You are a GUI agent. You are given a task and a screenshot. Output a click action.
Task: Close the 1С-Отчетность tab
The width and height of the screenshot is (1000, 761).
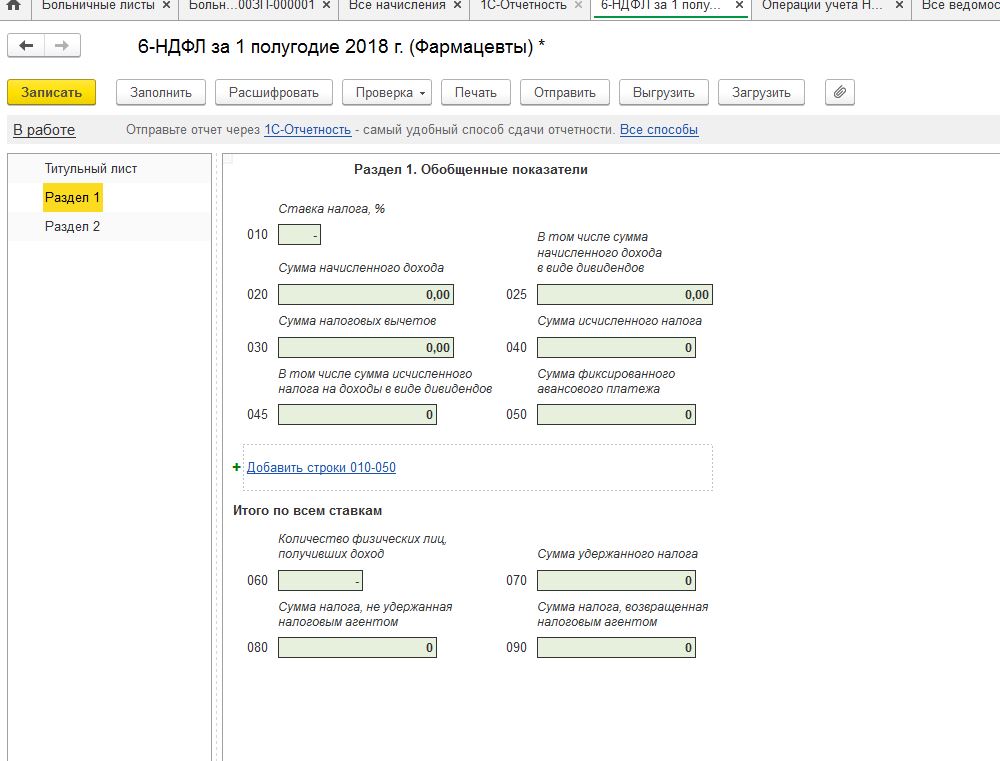pyautogui.click(x=578, y=6)
